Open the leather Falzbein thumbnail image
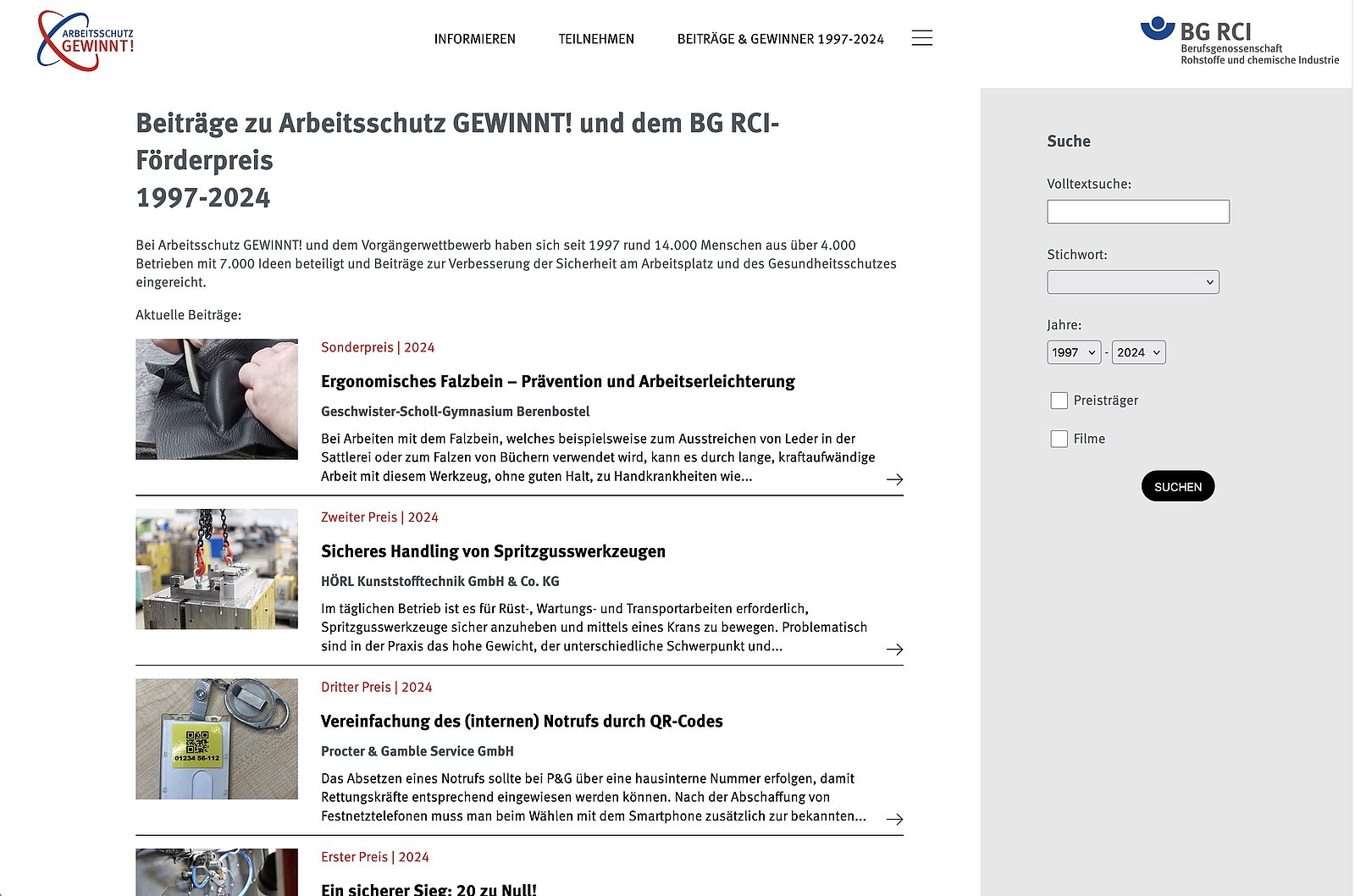This screenshot has width=1355, height=896. tap(217, 400)
